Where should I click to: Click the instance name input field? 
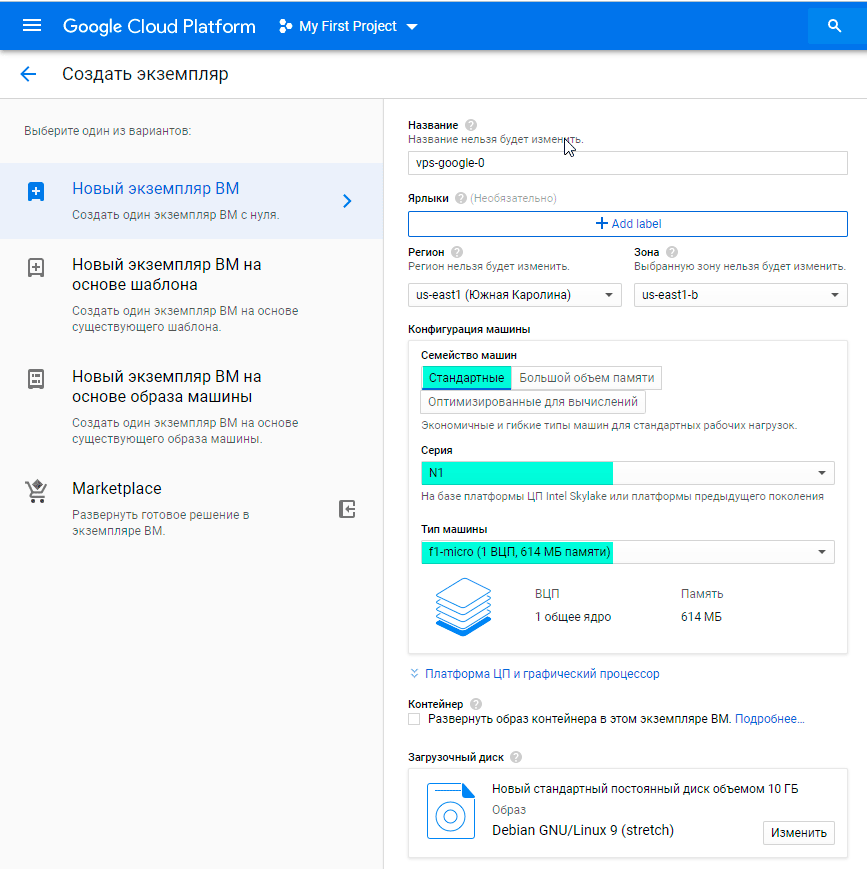click(627, 163)
